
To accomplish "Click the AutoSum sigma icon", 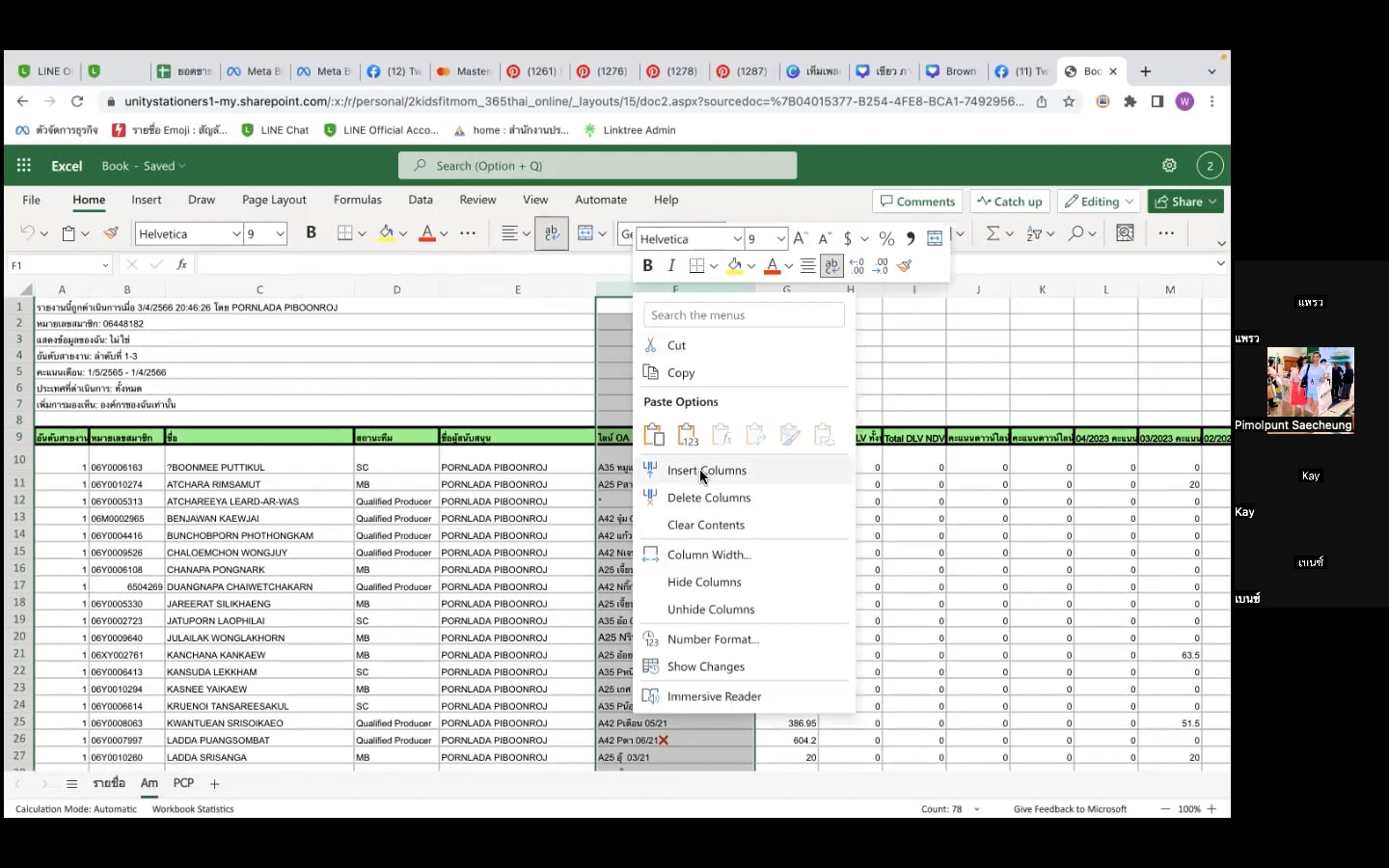I will pos(993,233).
